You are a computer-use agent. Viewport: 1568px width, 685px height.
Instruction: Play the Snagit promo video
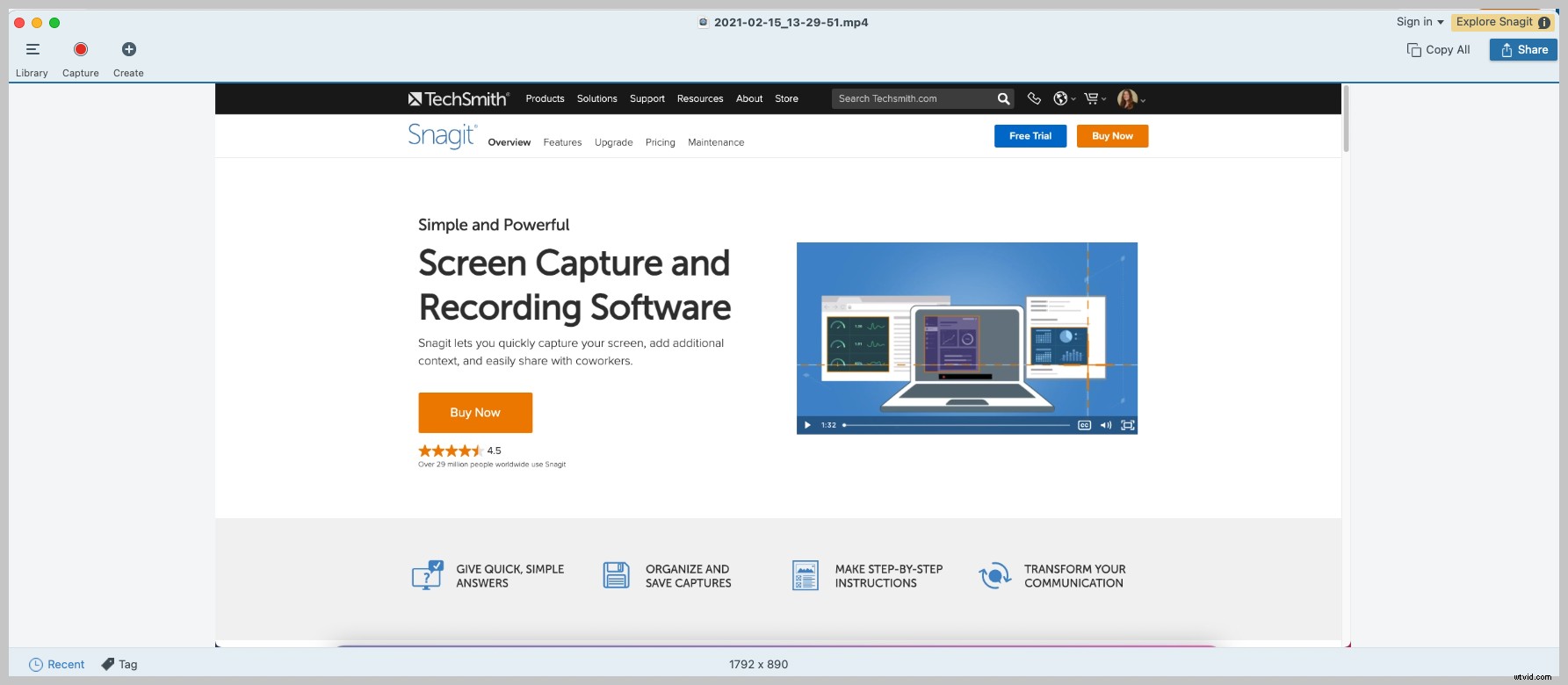tap(807, 425)
